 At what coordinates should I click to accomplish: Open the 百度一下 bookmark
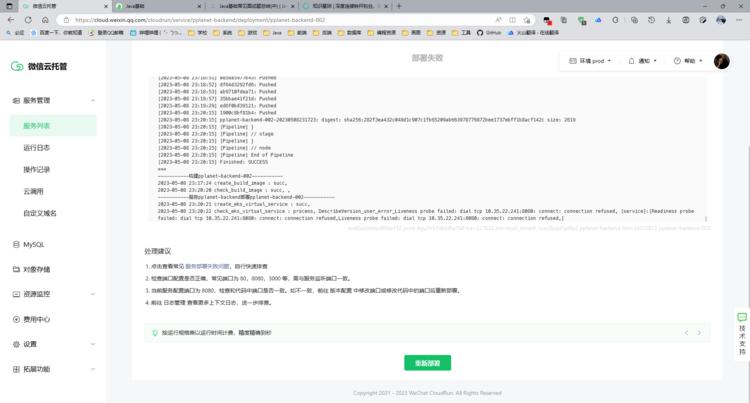pos(56,33)
